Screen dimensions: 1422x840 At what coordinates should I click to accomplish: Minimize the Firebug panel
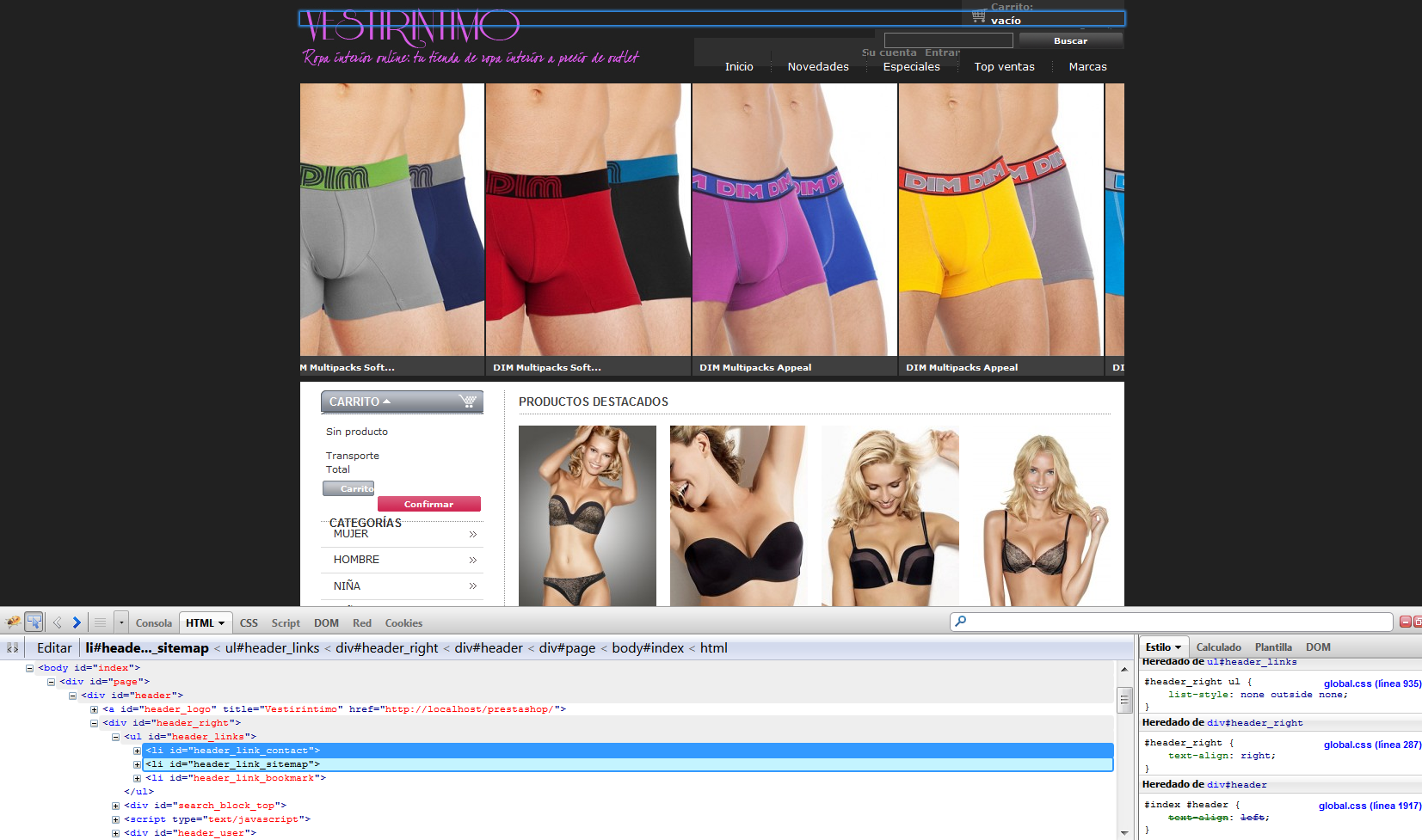tap(1406, 622)
